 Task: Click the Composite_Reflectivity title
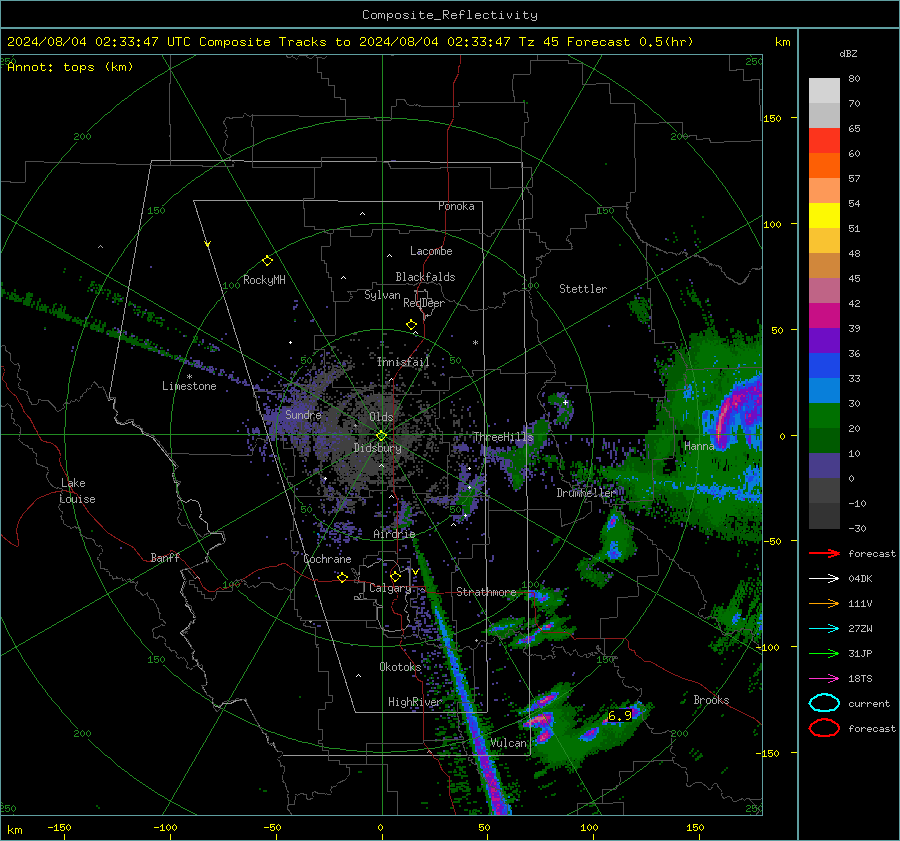point(449,15)
